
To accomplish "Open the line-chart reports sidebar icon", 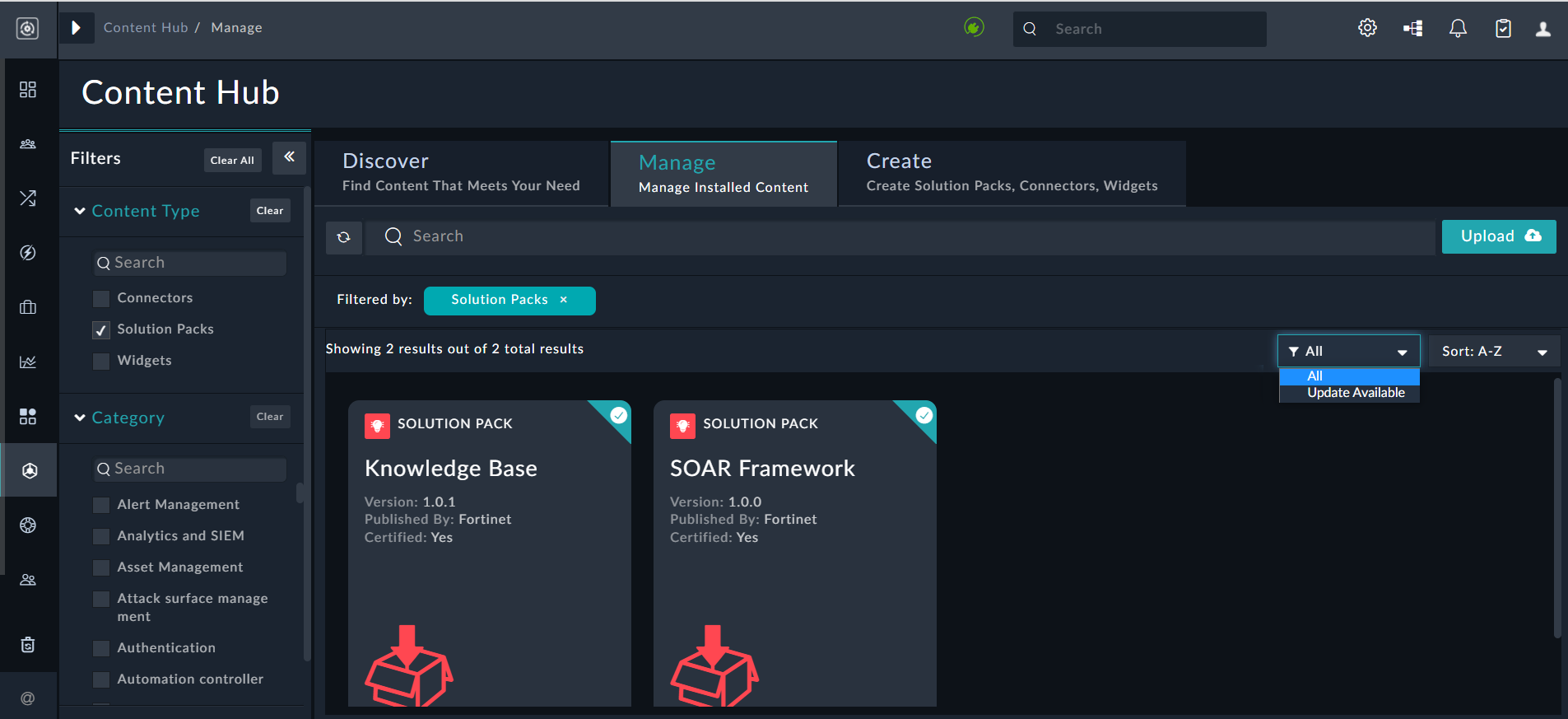I will point(28,362).
